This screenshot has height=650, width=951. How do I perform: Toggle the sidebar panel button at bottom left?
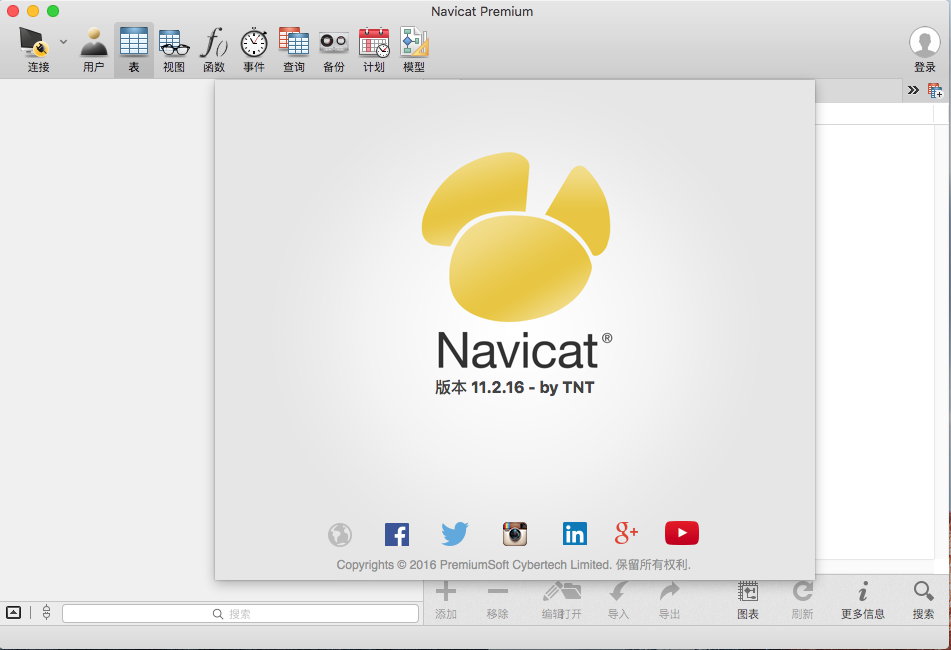click(13, 612)
